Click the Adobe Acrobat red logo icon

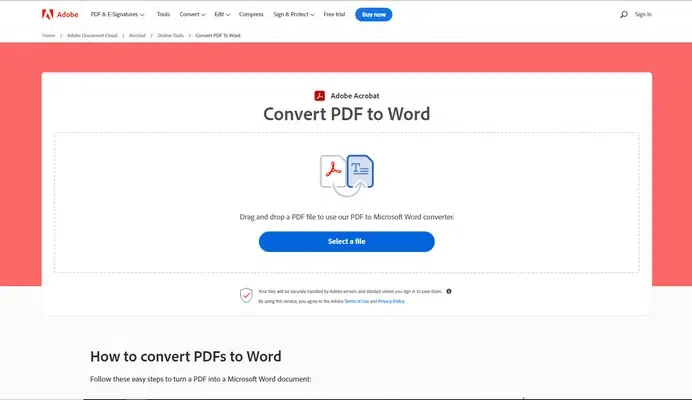[320, 96]
